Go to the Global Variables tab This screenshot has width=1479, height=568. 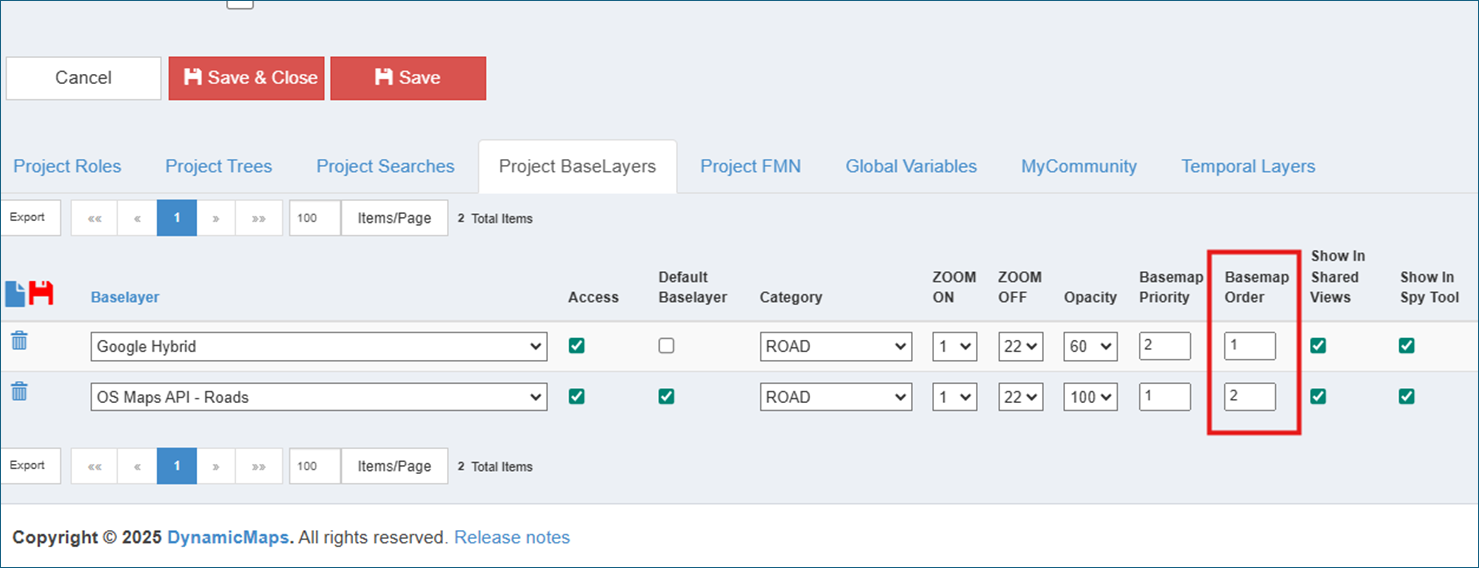(x=911, y=167)
